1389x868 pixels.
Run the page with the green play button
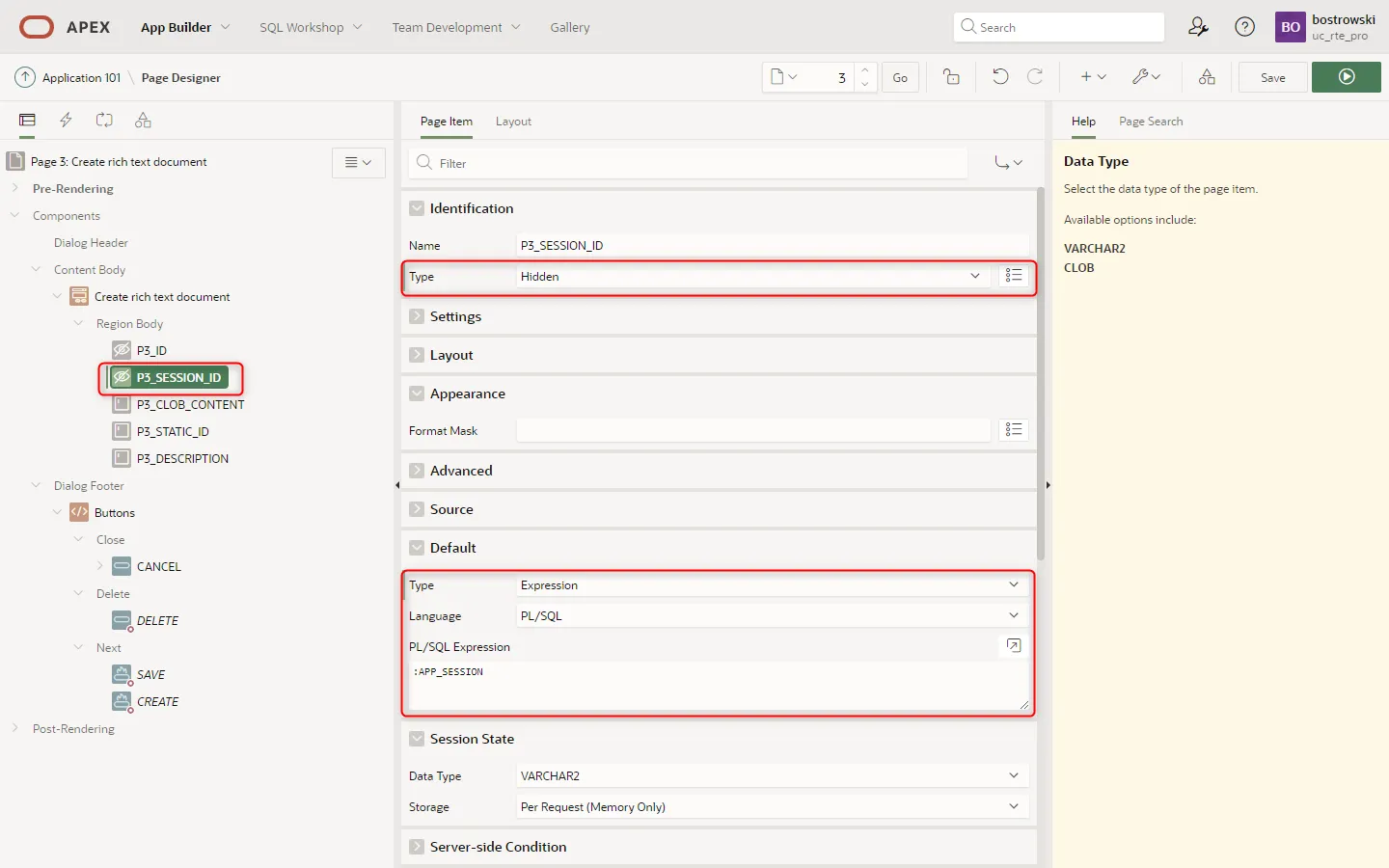[x=1346, y=77]
